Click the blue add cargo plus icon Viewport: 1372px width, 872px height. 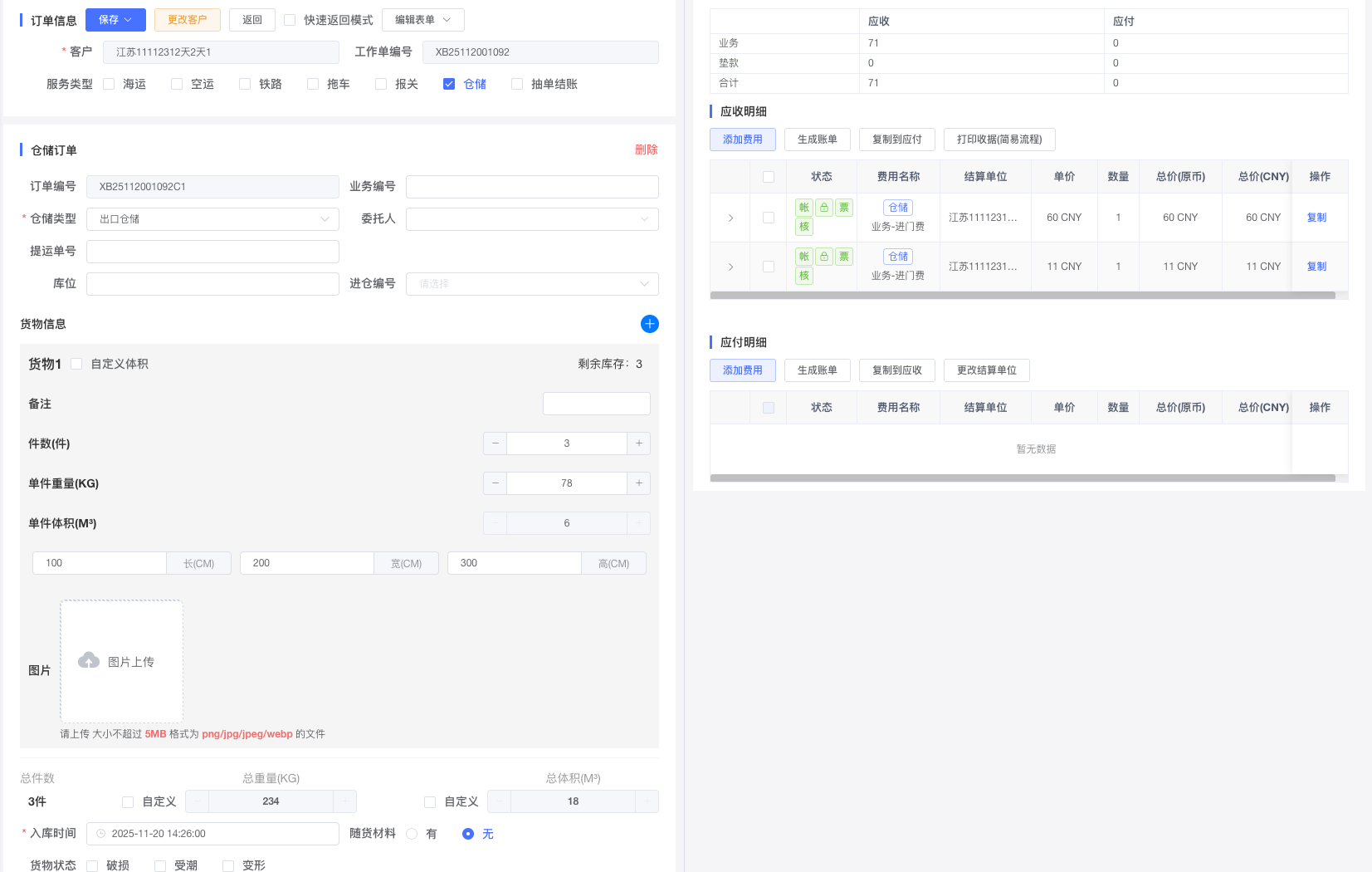click(649, 324)
